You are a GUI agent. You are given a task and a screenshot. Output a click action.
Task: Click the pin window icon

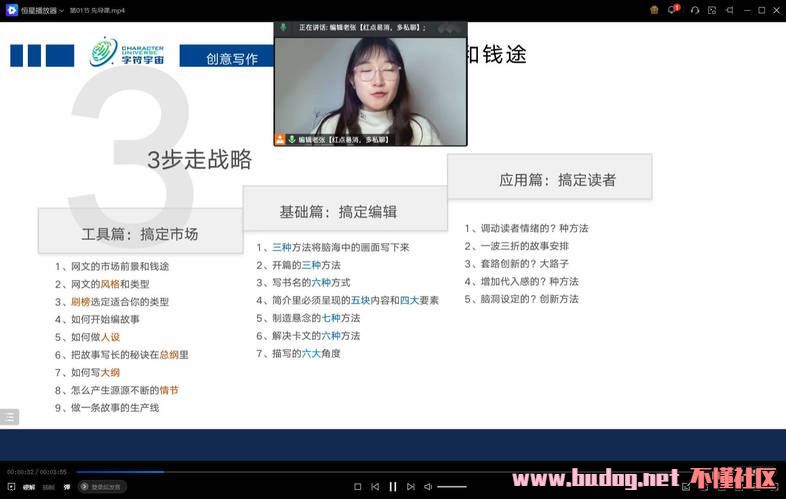[x=729, y=10]
